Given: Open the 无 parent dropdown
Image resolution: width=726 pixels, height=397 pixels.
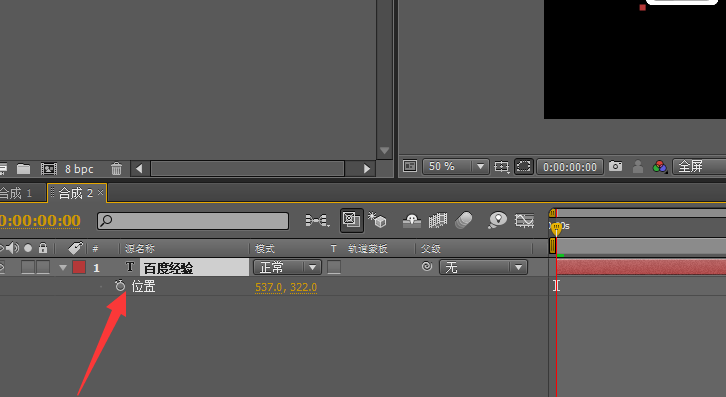Looking at the screenshot, I should click(483, 267).
